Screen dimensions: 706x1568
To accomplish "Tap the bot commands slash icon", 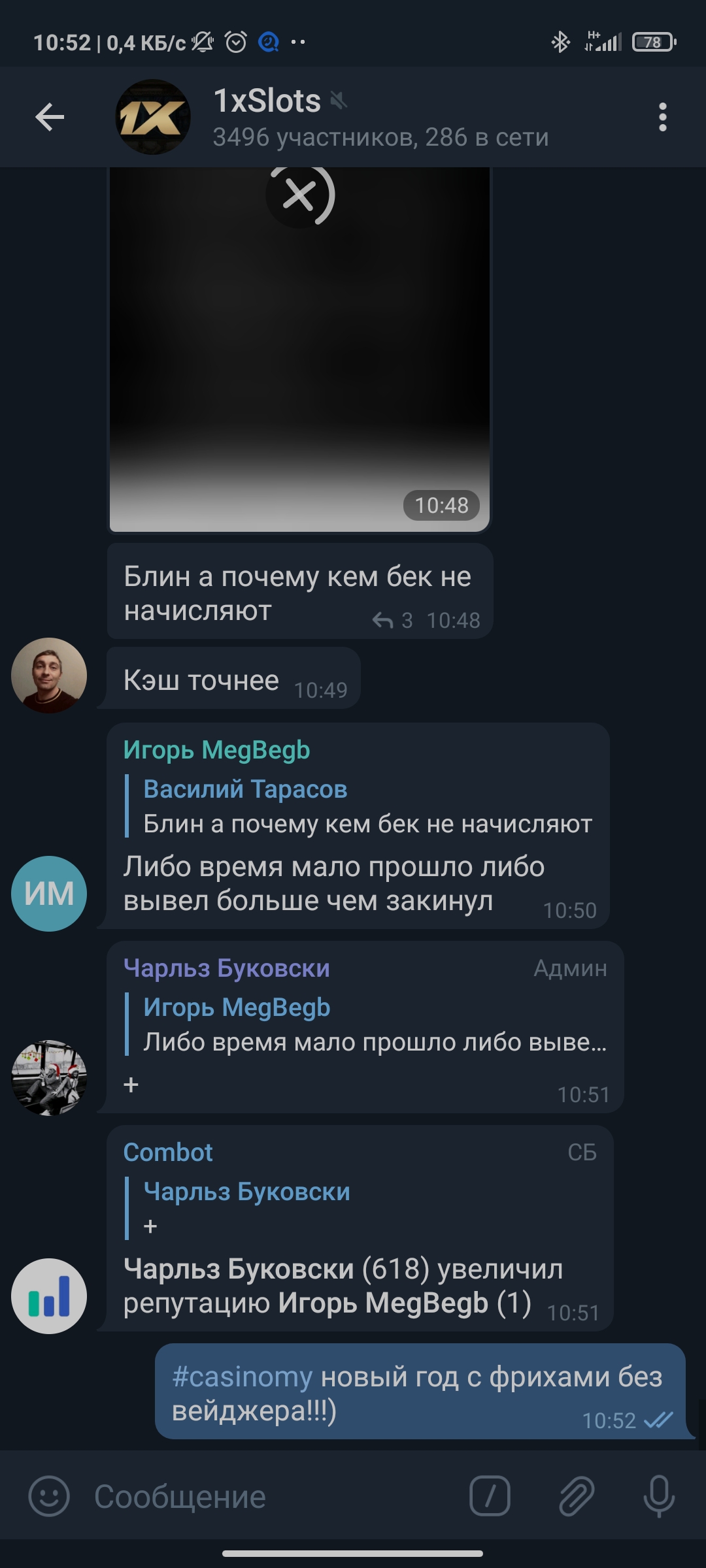I will click(x=490, y=1496).
